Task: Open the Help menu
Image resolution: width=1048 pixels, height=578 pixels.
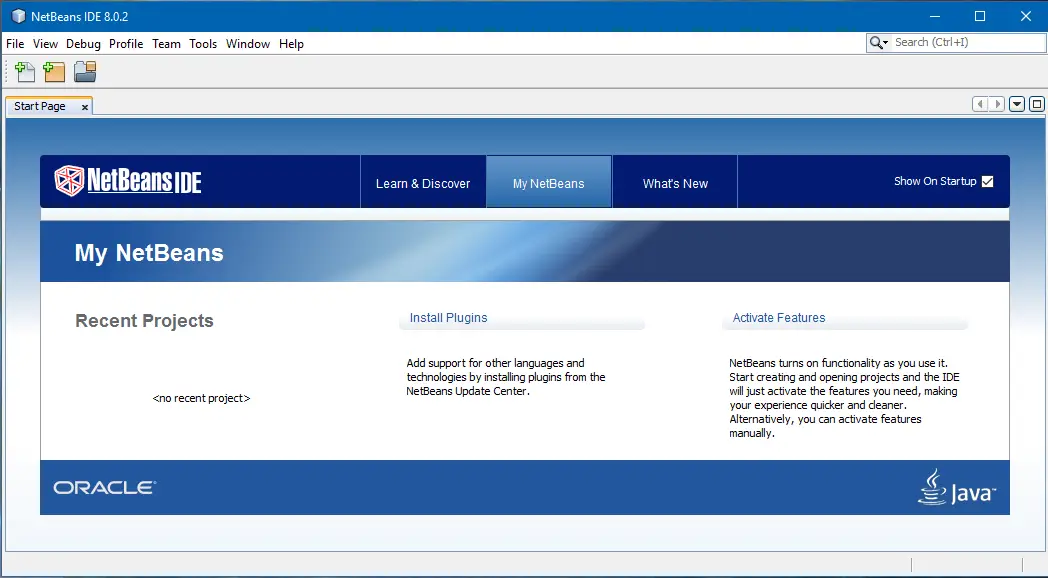Action: pos(291,44)
